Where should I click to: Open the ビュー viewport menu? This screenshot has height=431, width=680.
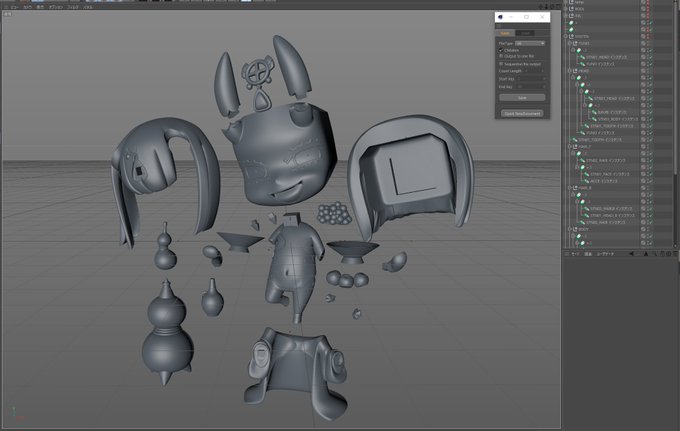(x=14, y=7)
